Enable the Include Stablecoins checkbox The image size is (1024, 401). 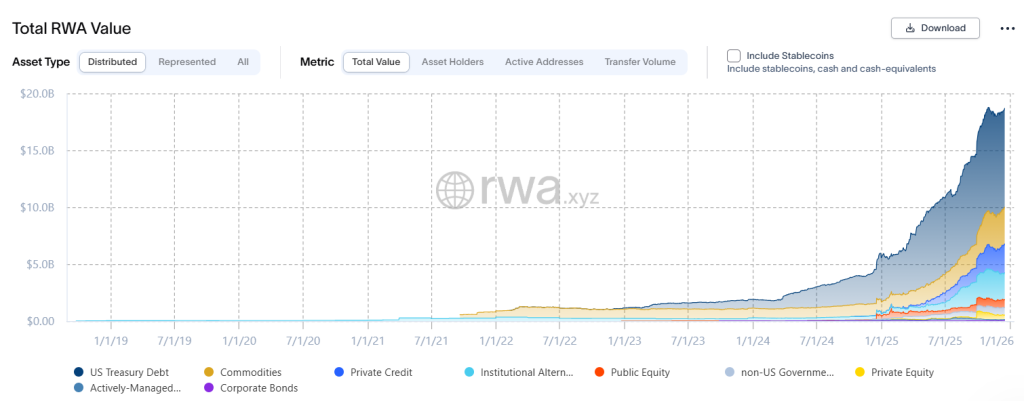(734, 55)
